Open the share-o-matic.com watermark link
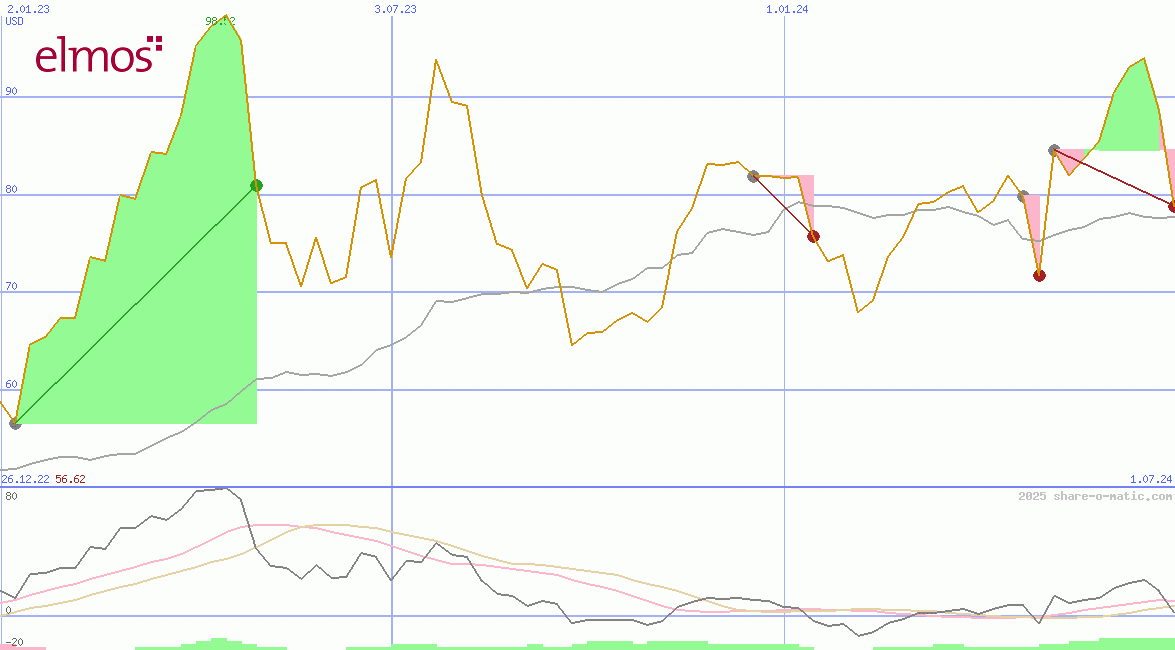This screenshot has height=650, width=1175. click(x=1095, y=496)
